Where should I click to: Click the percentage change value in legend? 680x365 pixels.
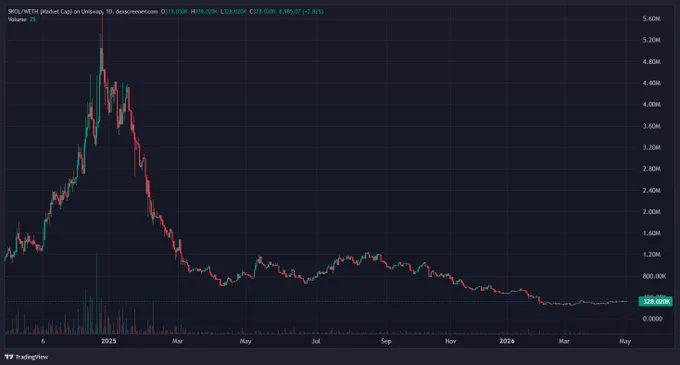coord(314,12)
